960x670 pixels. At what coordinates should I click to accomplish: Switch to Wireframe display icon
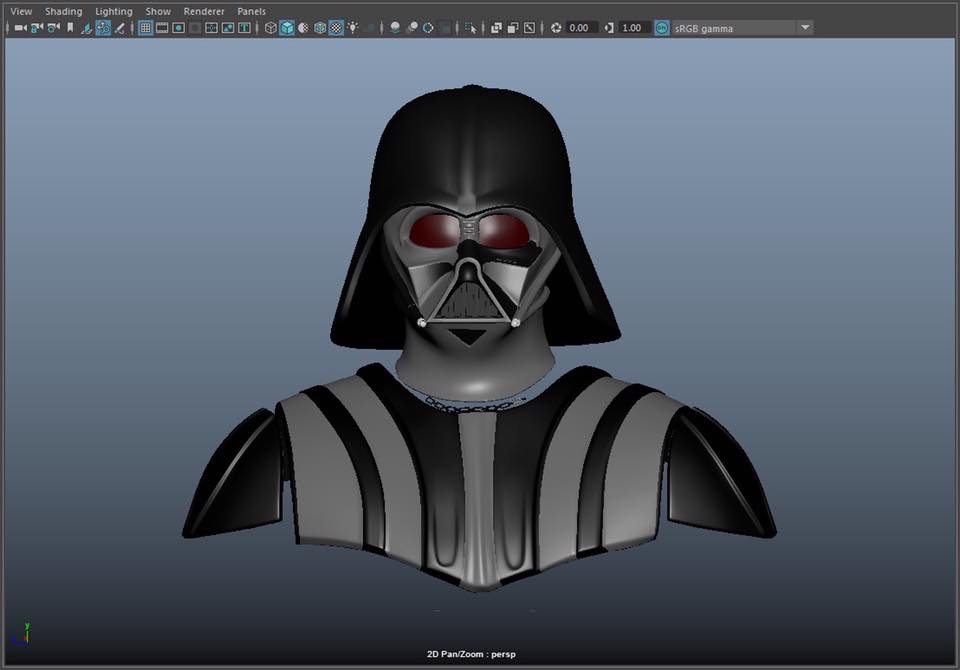271,28
